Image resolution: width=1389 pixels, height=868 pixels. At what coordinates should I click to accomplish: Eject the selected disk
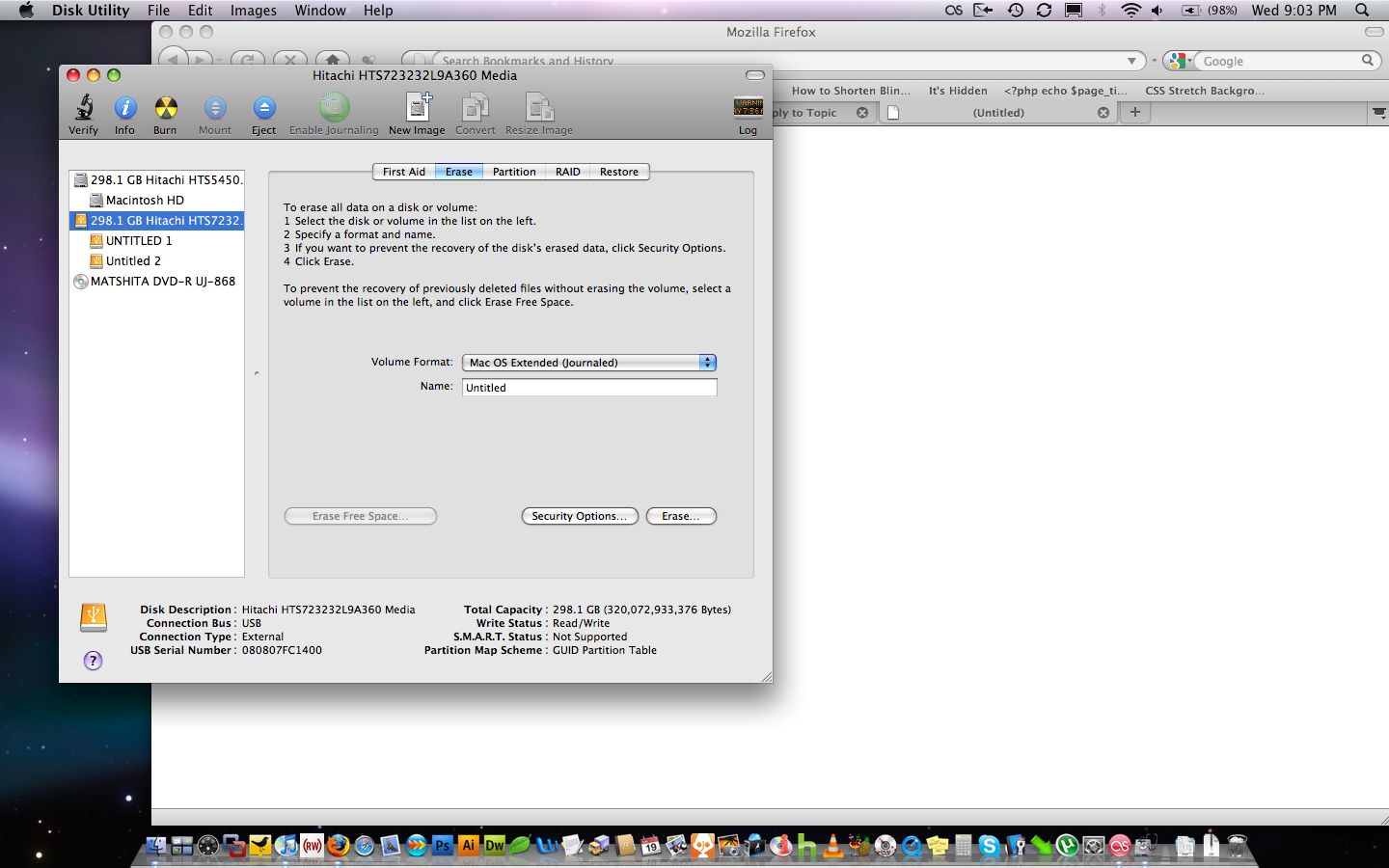click(264, 107)
